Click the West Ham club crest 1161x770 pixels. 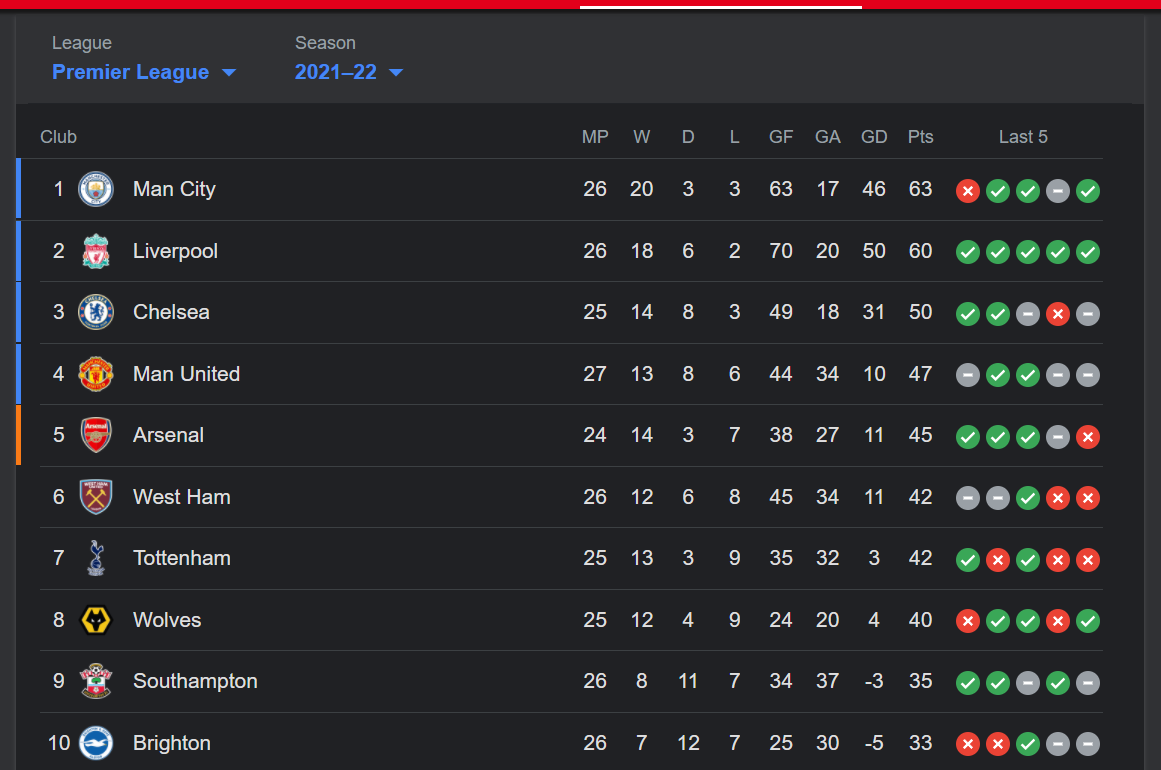96,497
